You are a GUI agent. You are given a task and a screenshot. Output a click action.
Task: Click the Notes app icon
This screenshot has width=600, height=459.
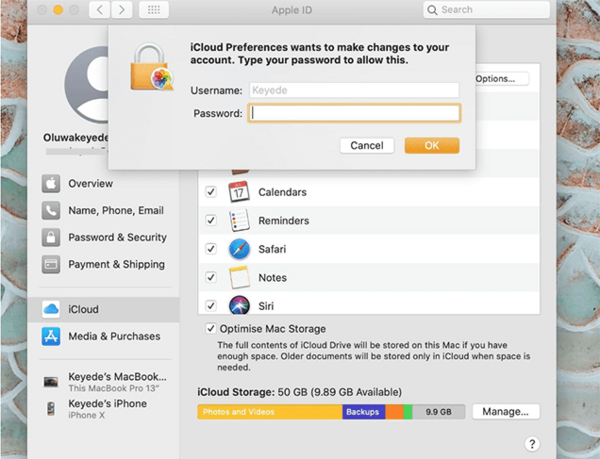pyautogui.click(x=239, y=277)
